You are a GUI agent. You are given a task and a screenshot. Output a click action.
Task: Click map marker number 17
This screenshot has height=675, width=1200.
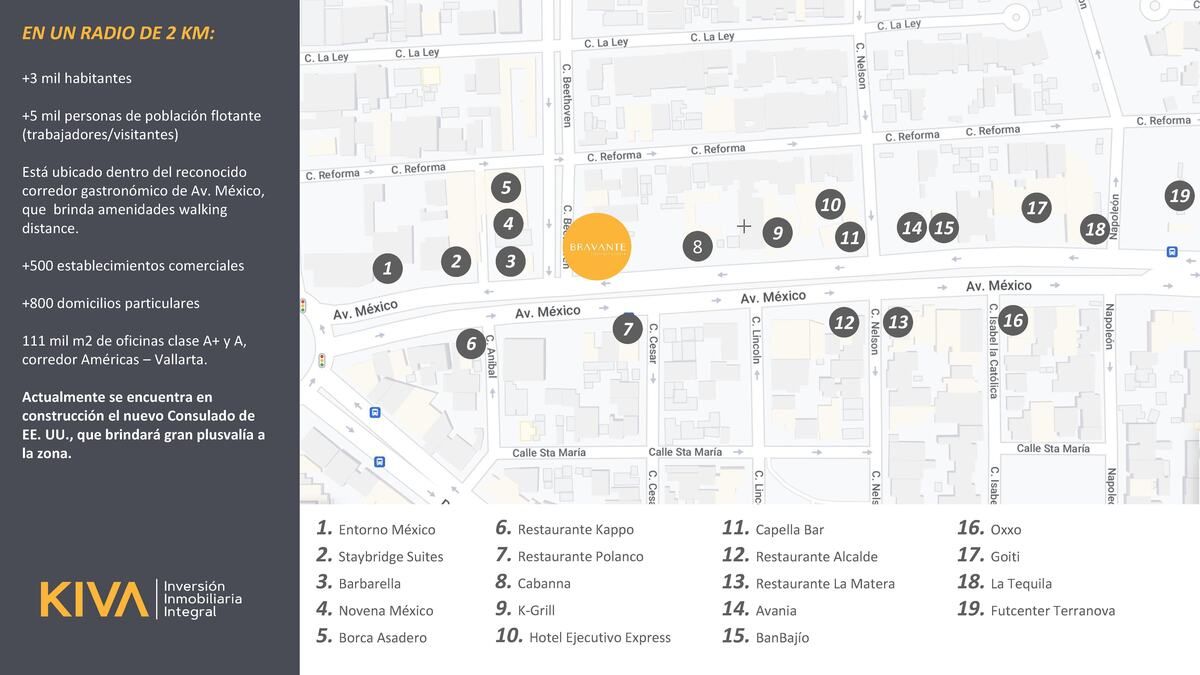click(x=1037, y=207)
